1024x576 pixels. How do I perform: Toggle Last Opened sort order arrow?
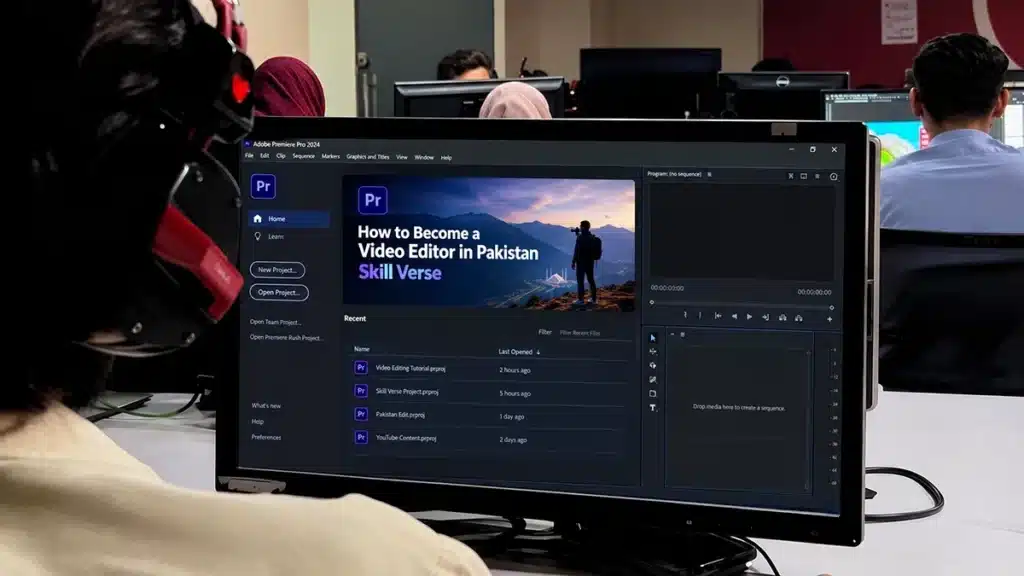(538, 352)
